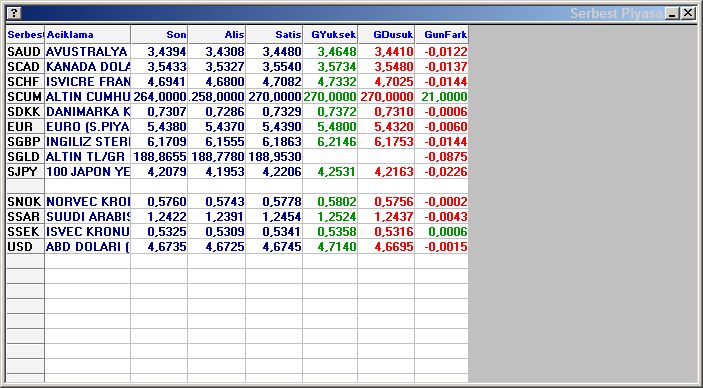Select the SJPY 100 JAPON YE row

pyautogui.click(x=238, y=172)
